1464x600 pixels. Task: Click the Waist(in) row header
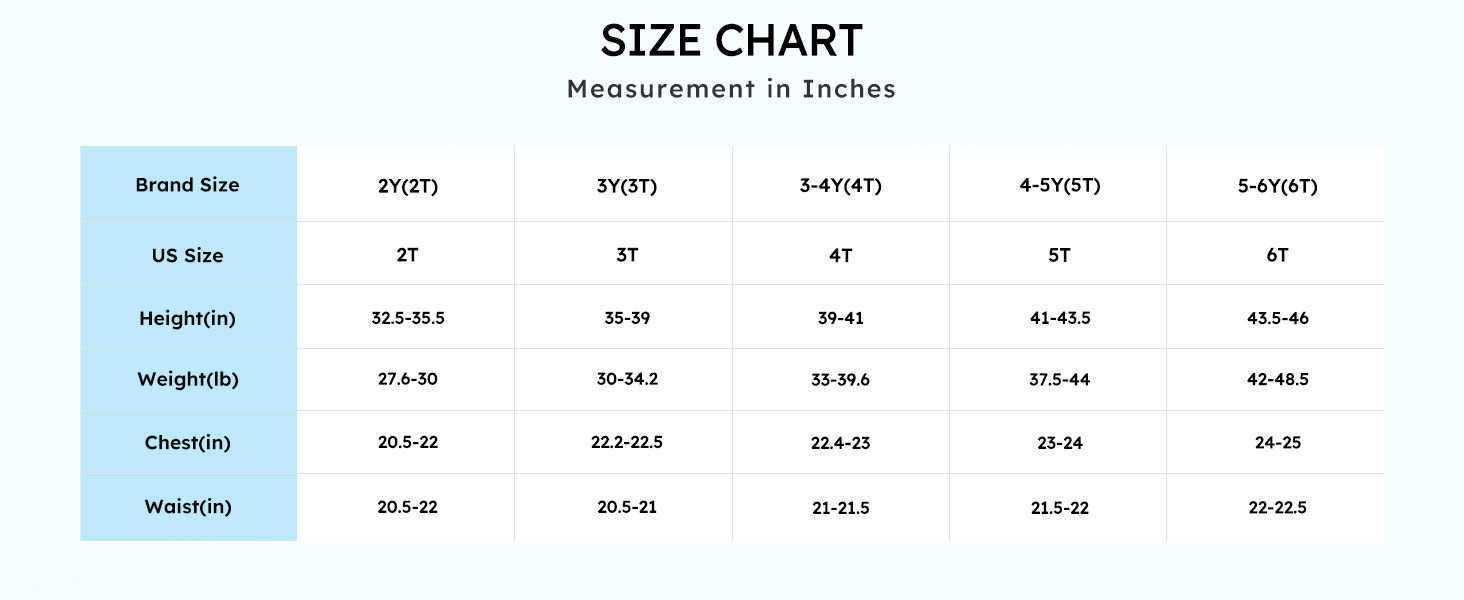point(188,507)
